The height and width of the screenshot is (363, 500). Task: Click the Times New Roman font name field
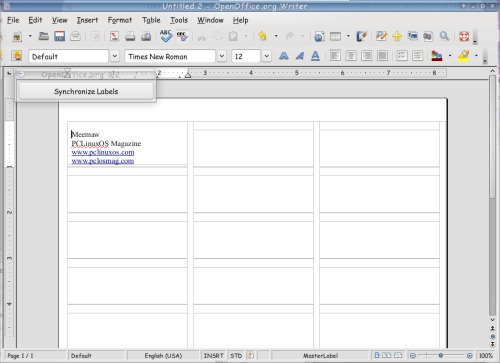tap(170, 56)
